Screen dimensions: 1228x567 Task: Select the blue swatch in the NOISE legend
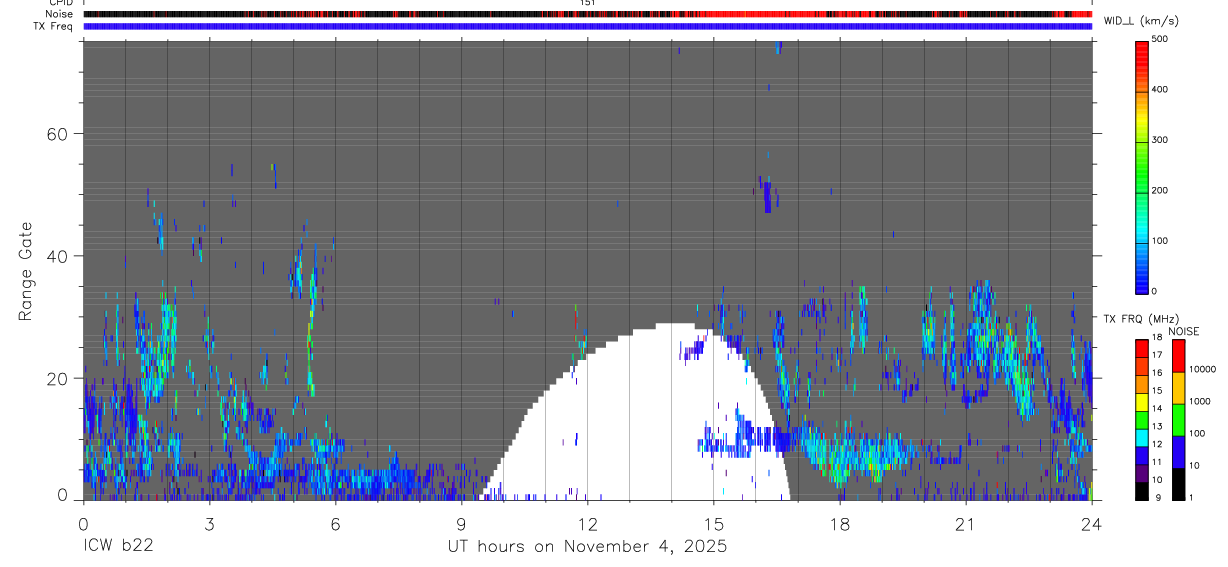pos(1178,452)
